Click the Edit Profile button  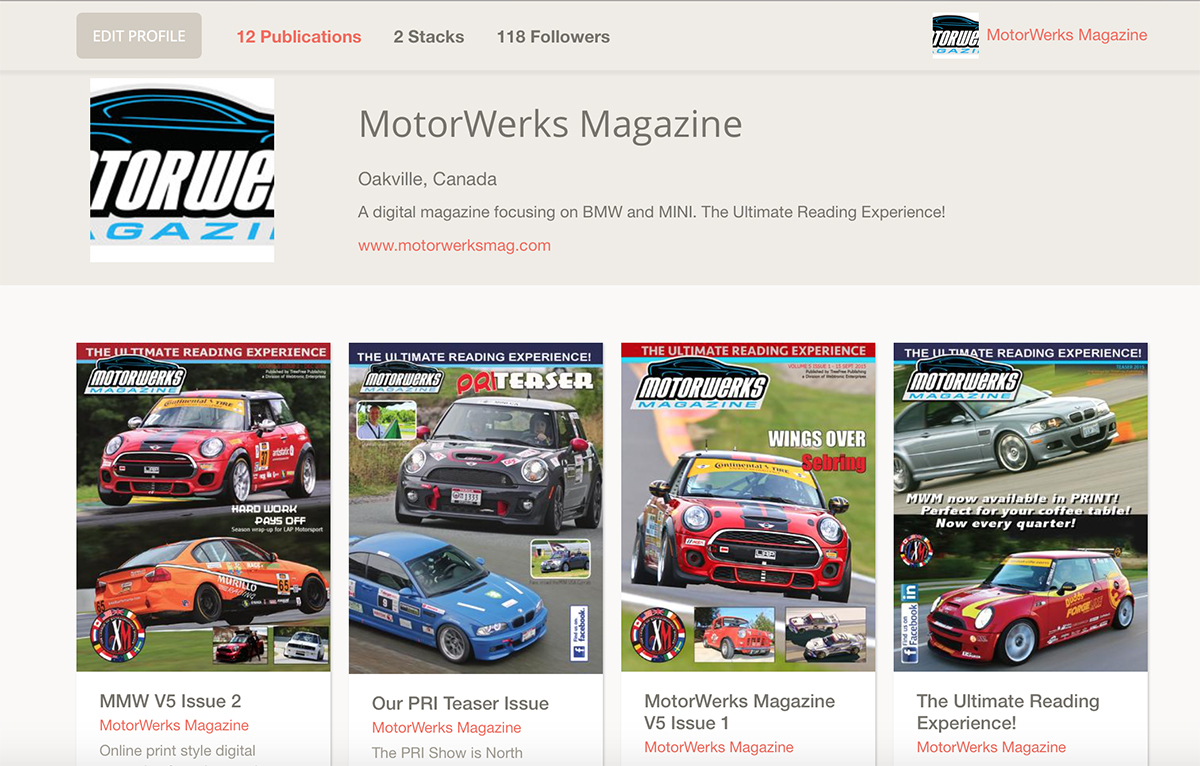point(139,36)
